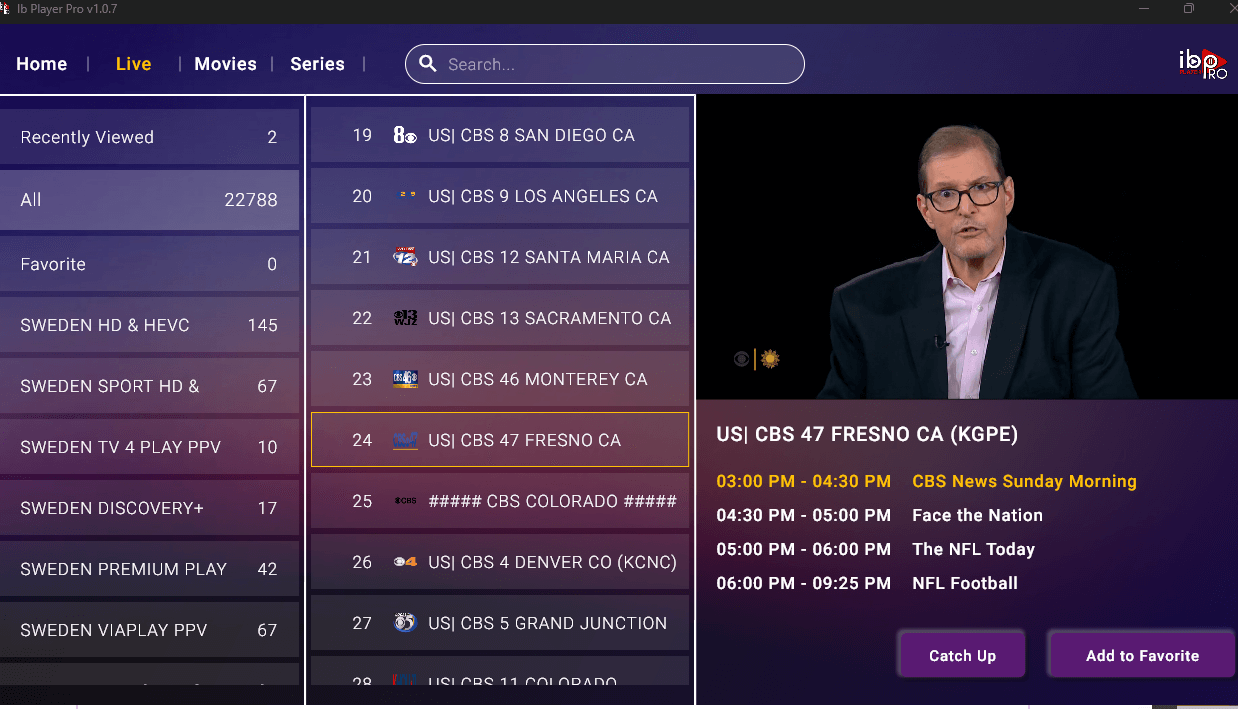Image resolution: width=1238 pixels, height=709 pixels.
Task: Select the SWEDEN HD & HEVC category
Action: 149,325
